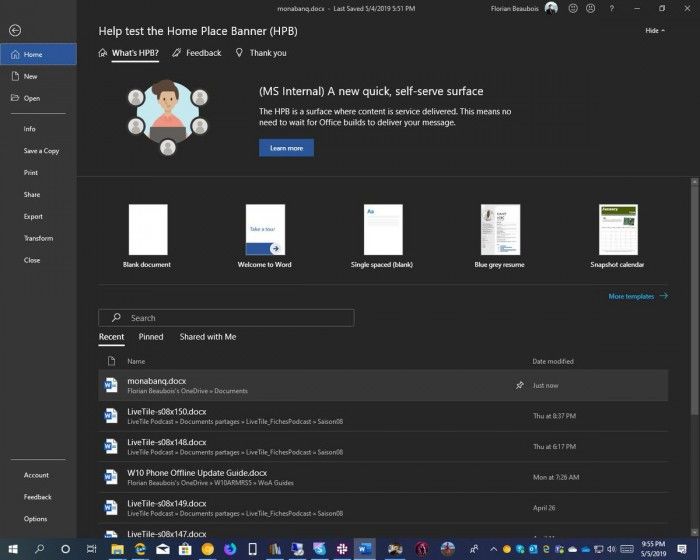Sort by Date modified column header
700x560 pixels.
coord(553,361)
